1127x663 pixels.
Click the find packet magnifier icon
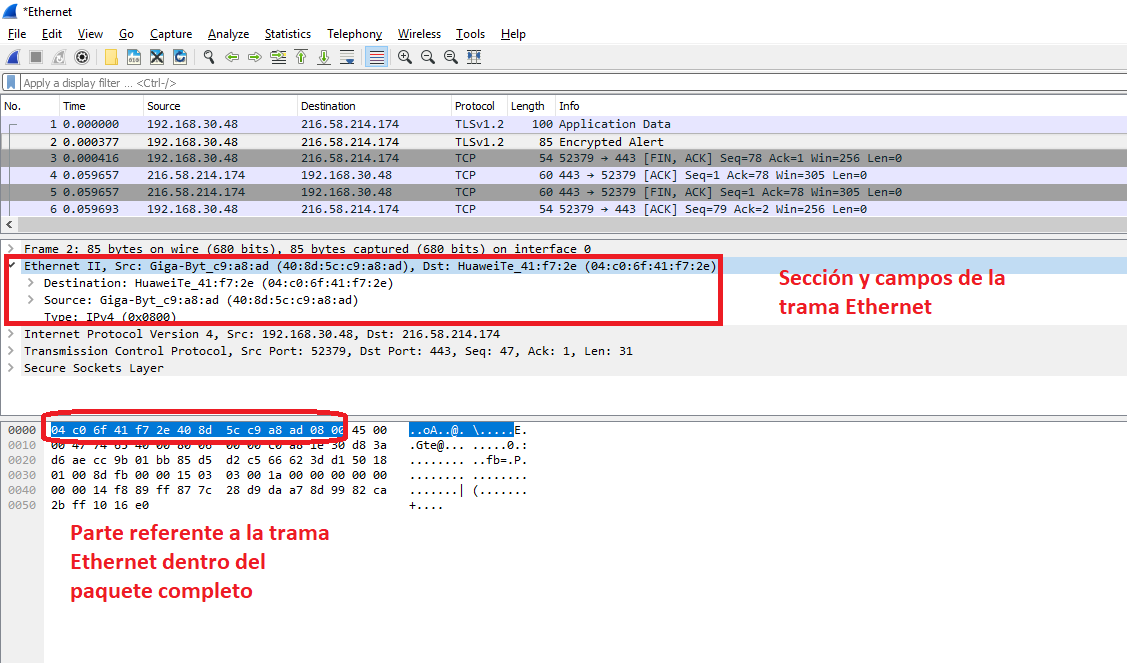tap(208, 57)
